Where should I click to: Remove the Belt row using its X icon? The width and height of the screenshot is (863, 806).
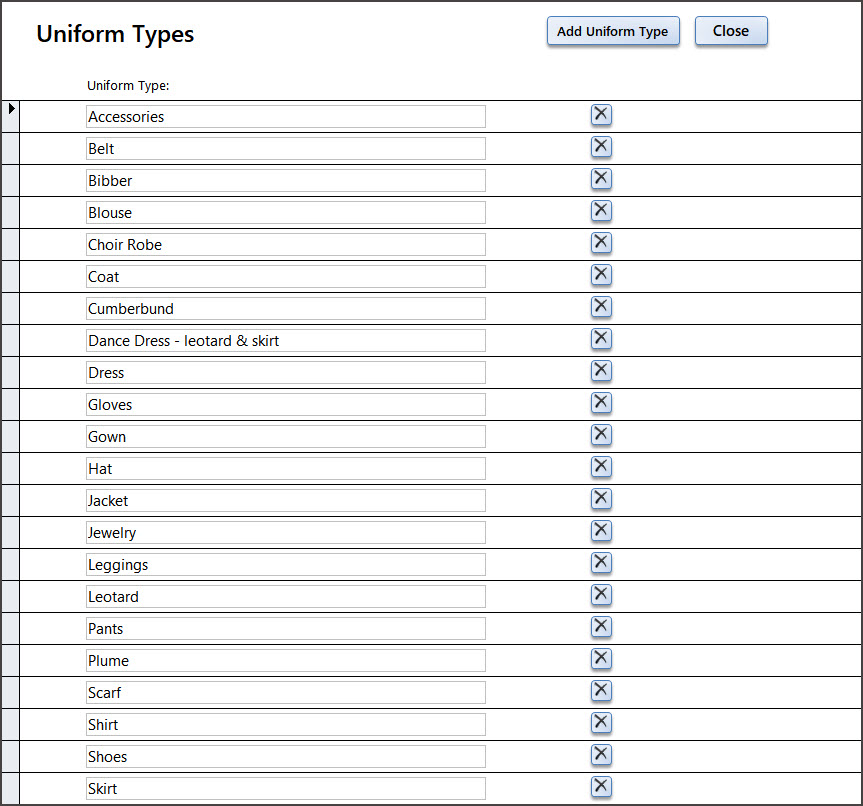[600, 147]
